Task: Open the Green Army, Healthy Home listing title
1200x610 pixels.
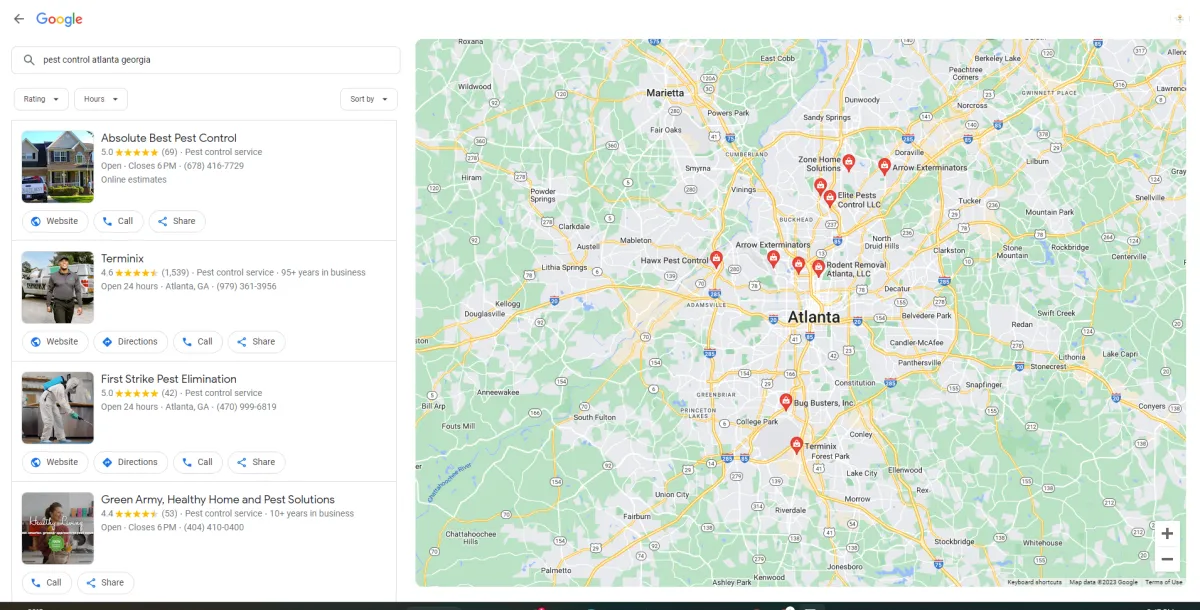Action: (218, 500)
